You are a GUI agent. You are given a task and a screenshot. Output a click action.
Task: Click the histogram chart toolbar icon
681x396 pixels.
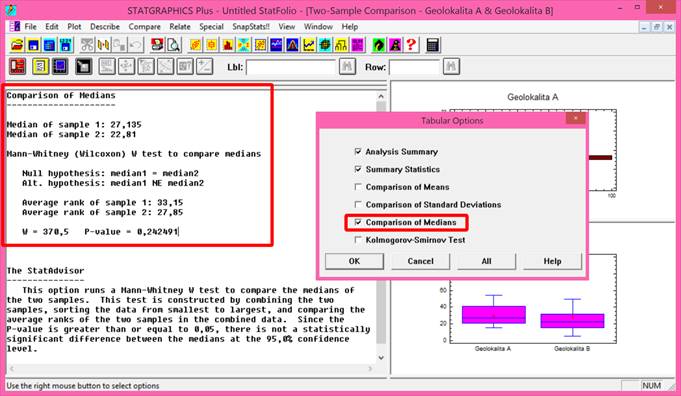(x=228, y=45)
